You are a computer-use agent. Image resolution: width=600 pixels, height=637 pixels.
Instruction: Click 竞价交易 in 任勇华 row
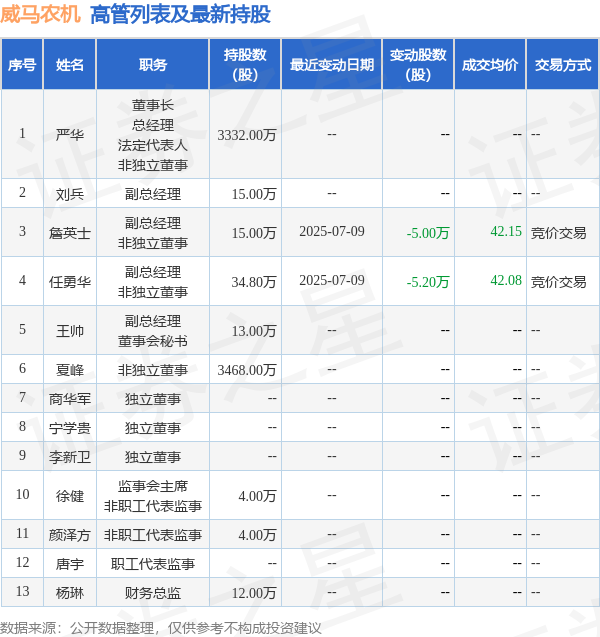point(559,282)
